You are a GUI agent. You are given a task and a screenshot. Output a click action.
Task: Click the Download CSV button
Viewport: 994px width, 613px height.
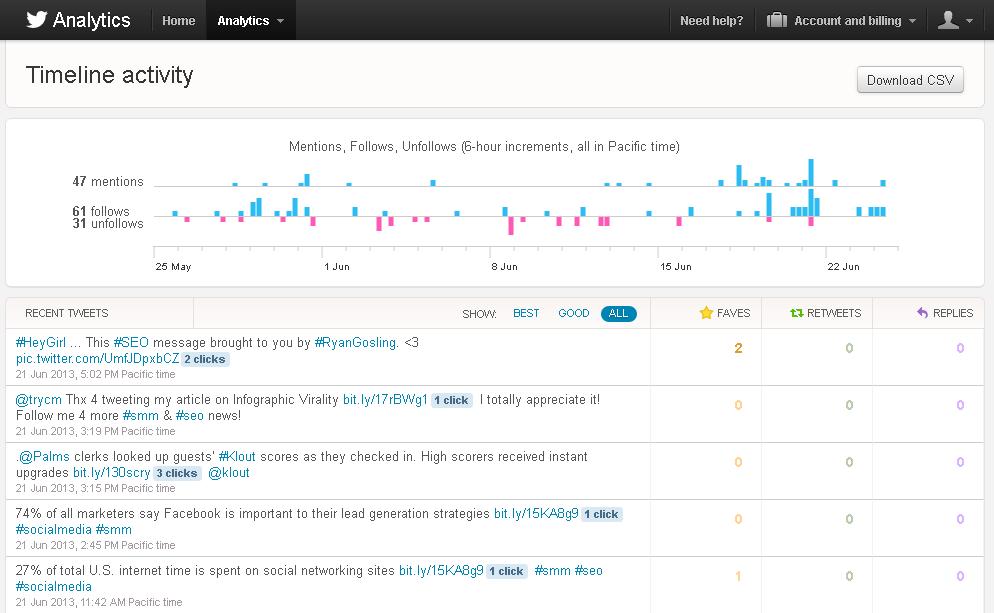coord(910,80)
